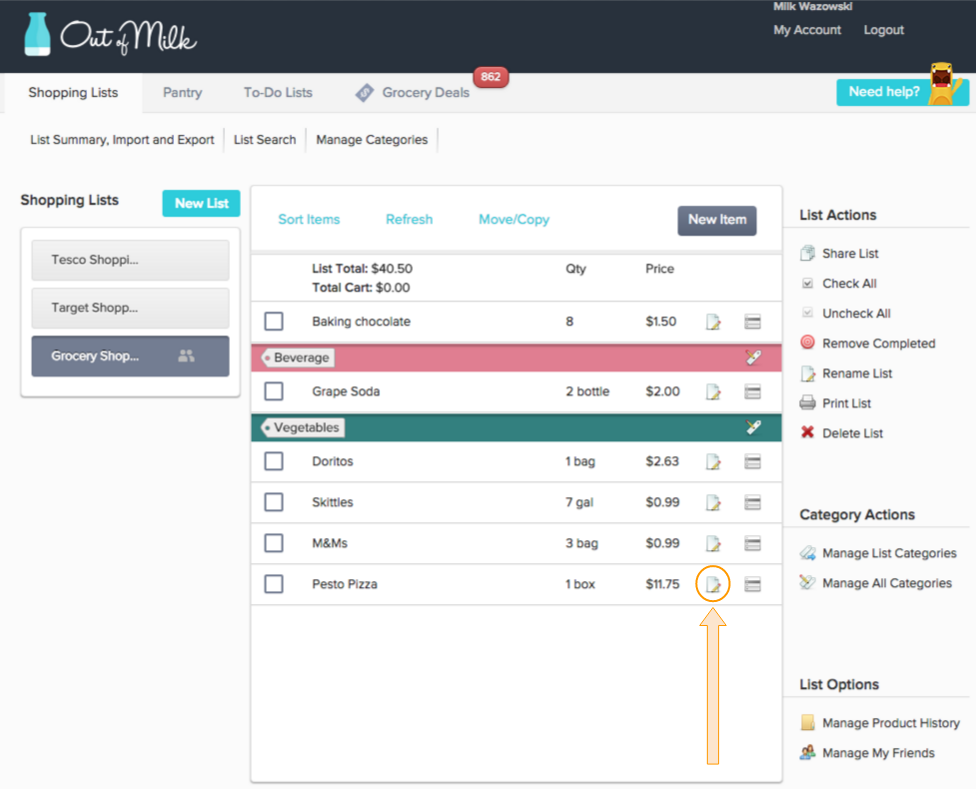Check the Grape Soda checkbox

click(x=274, y=391)
